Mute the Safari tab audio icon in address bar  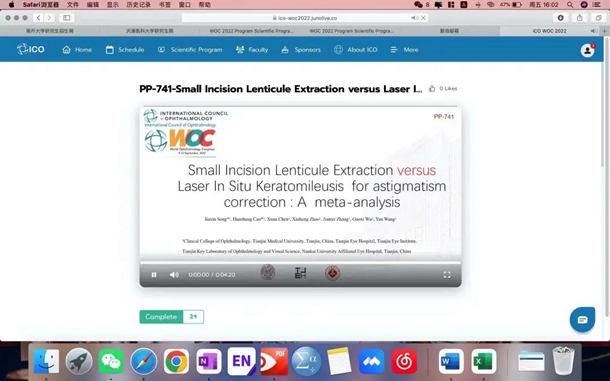[x=414, y=18]
